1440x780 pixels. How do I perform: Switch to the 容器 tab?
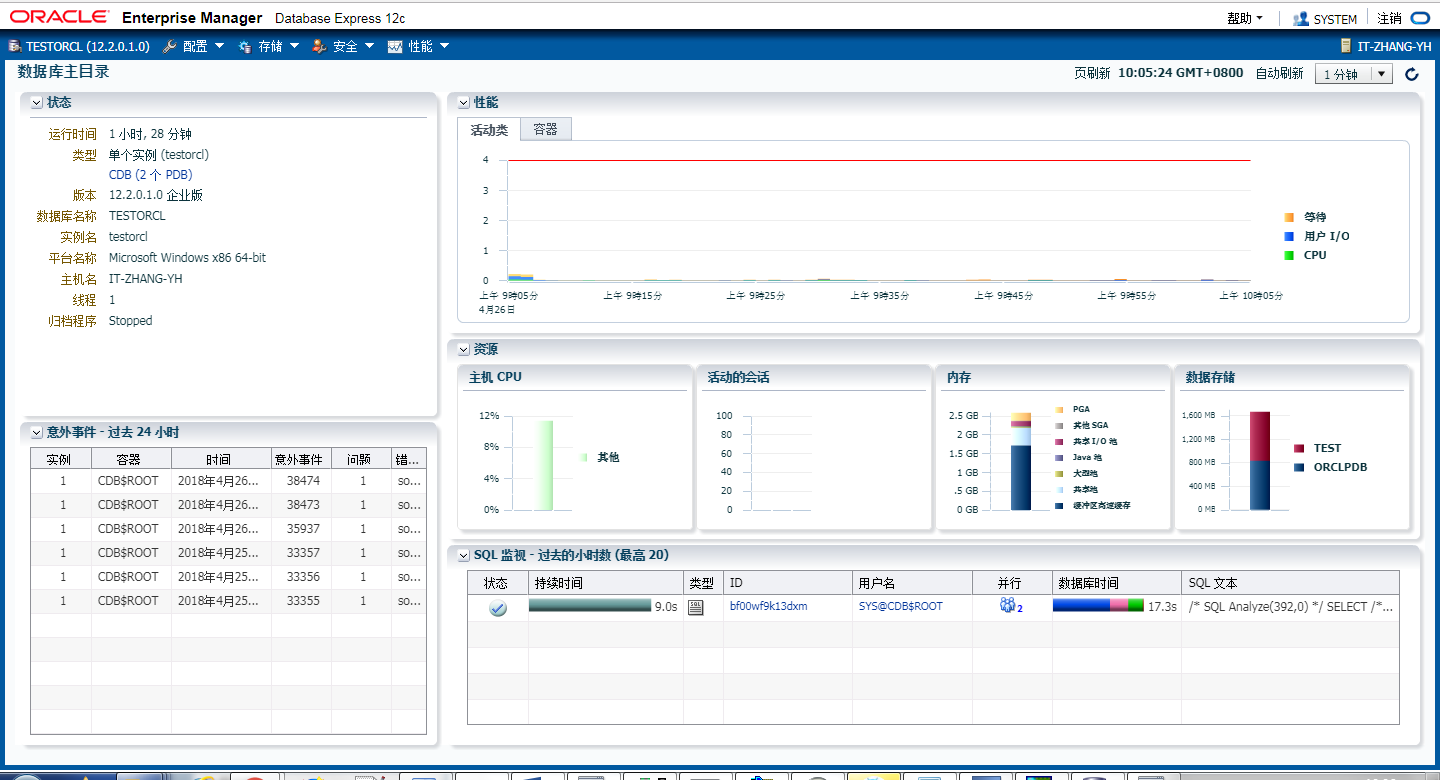pyautogui.click(x=546, y=129)
